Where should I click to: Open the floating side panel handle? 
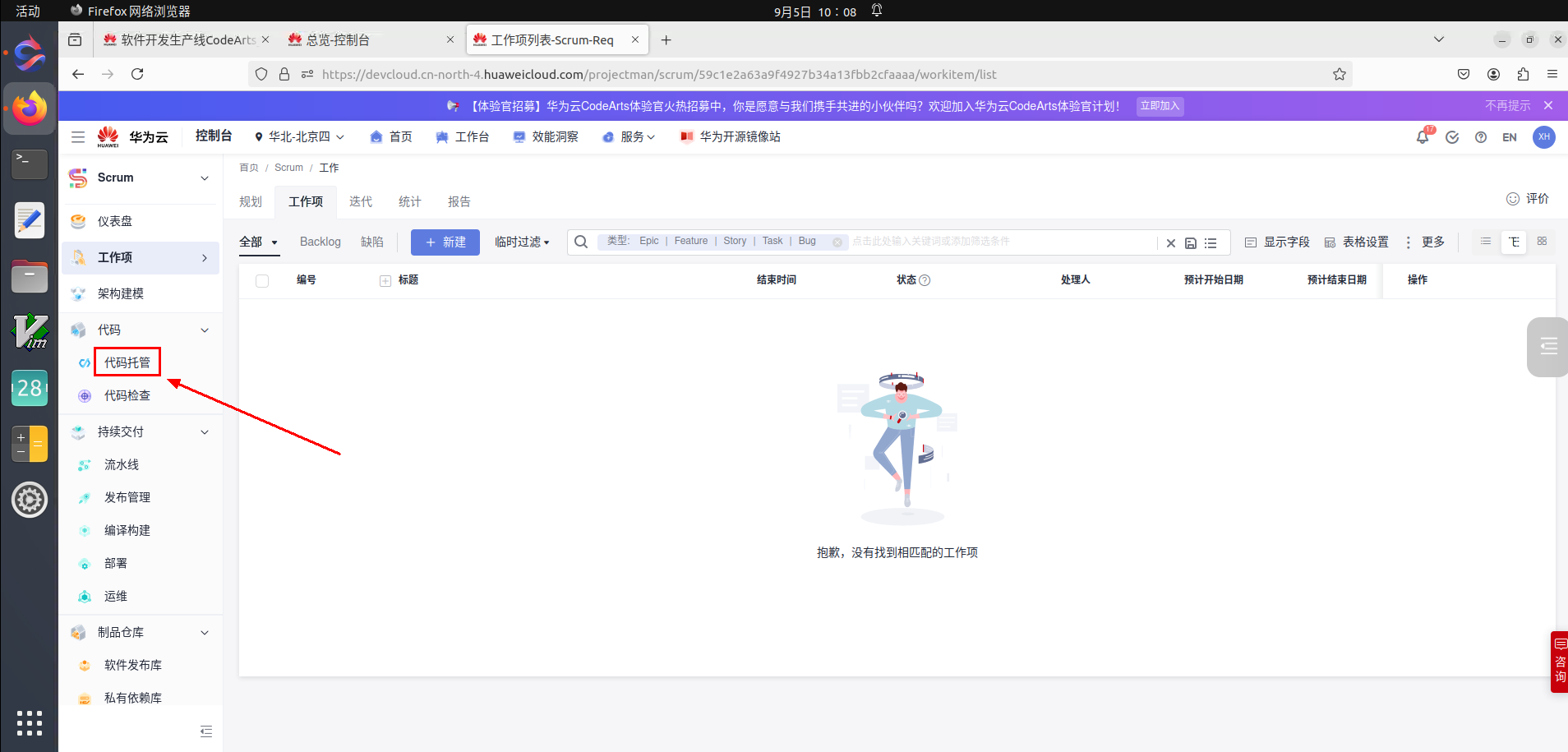point(1548,347)
